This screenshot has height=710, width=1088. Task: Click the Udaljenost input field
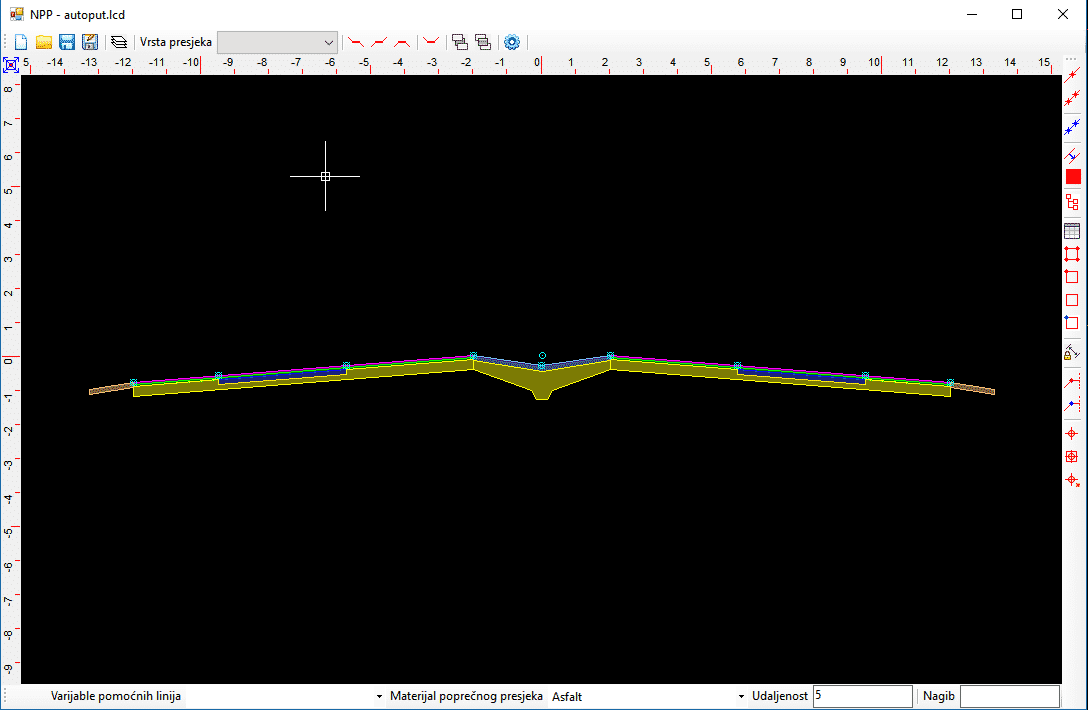pyautogui.click(x=862, y=696)
